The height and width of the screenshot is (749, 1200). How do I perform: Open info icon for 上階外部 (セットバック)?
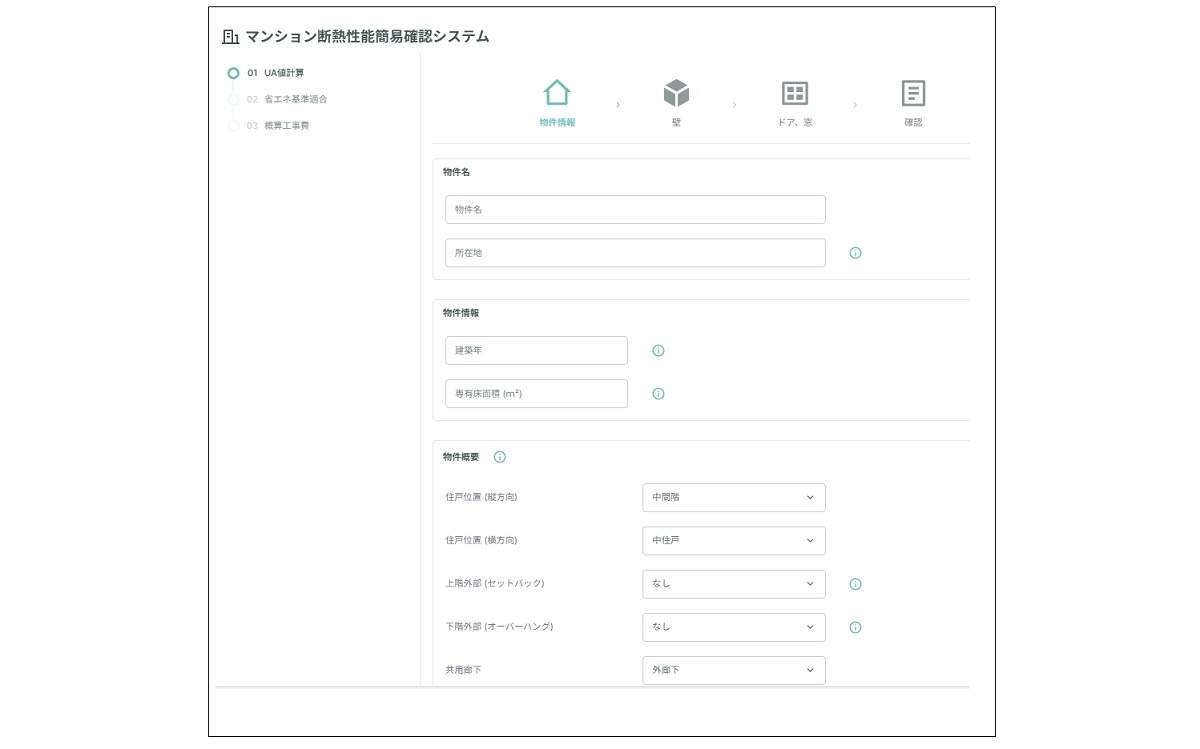pyautogui.click(x=855, y=584)
